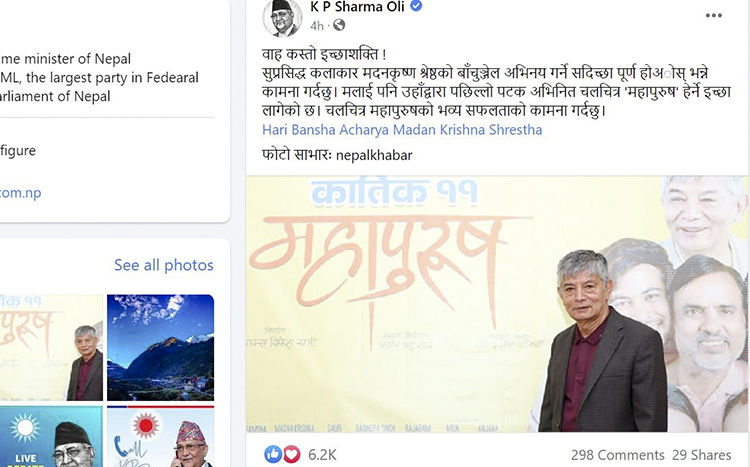Viewport: 750px width, 467px height.
Task: Open the Mahapurush movie poster image
Action: click(x=496, y=304)
